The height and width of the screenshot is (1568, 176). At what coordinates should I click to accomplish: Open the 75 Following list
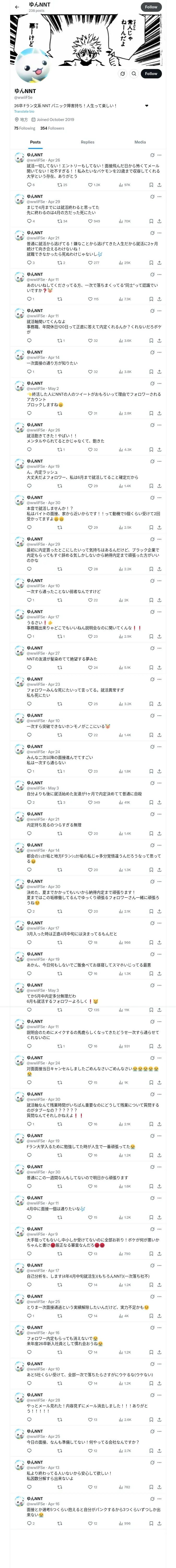[x=24, y=128]
